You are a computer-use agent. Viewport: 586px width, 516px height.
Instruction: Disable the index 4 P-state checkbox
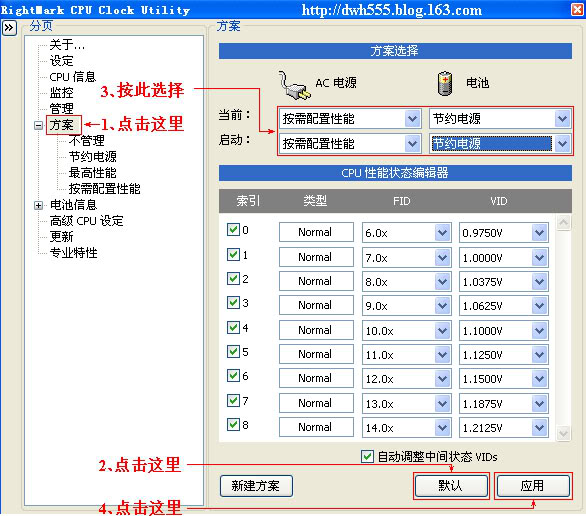233,327
